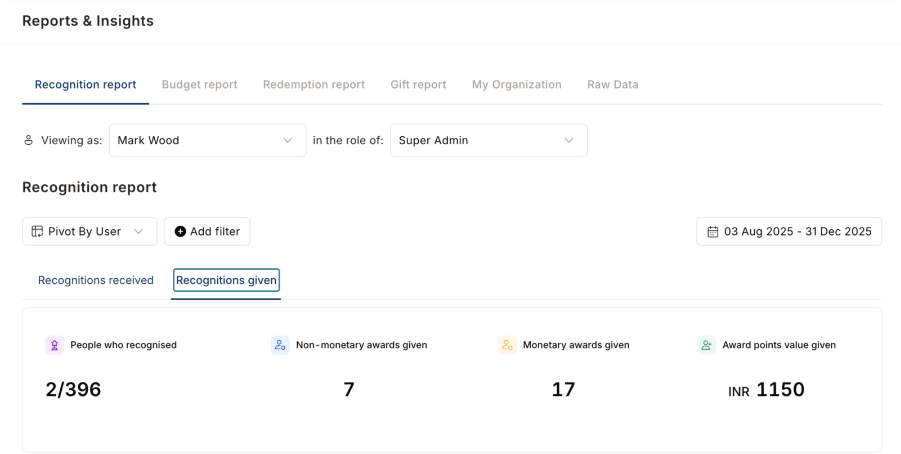Viewport: 901px width, 454px height.
Task: Click the Award points value given green icon
Action: (706, 345)
